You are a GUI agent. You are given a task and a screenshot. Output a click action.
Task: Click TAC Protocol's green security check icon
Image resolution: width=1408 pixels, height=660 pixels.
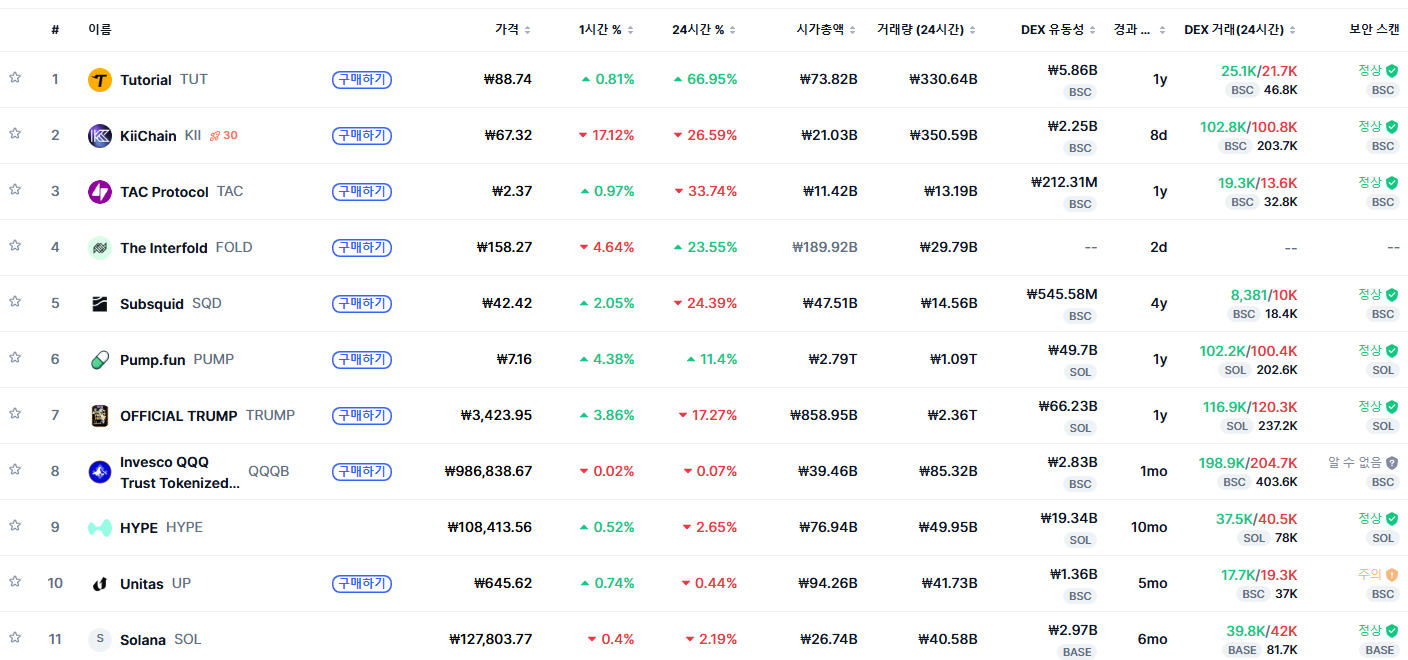point(1391,183)
